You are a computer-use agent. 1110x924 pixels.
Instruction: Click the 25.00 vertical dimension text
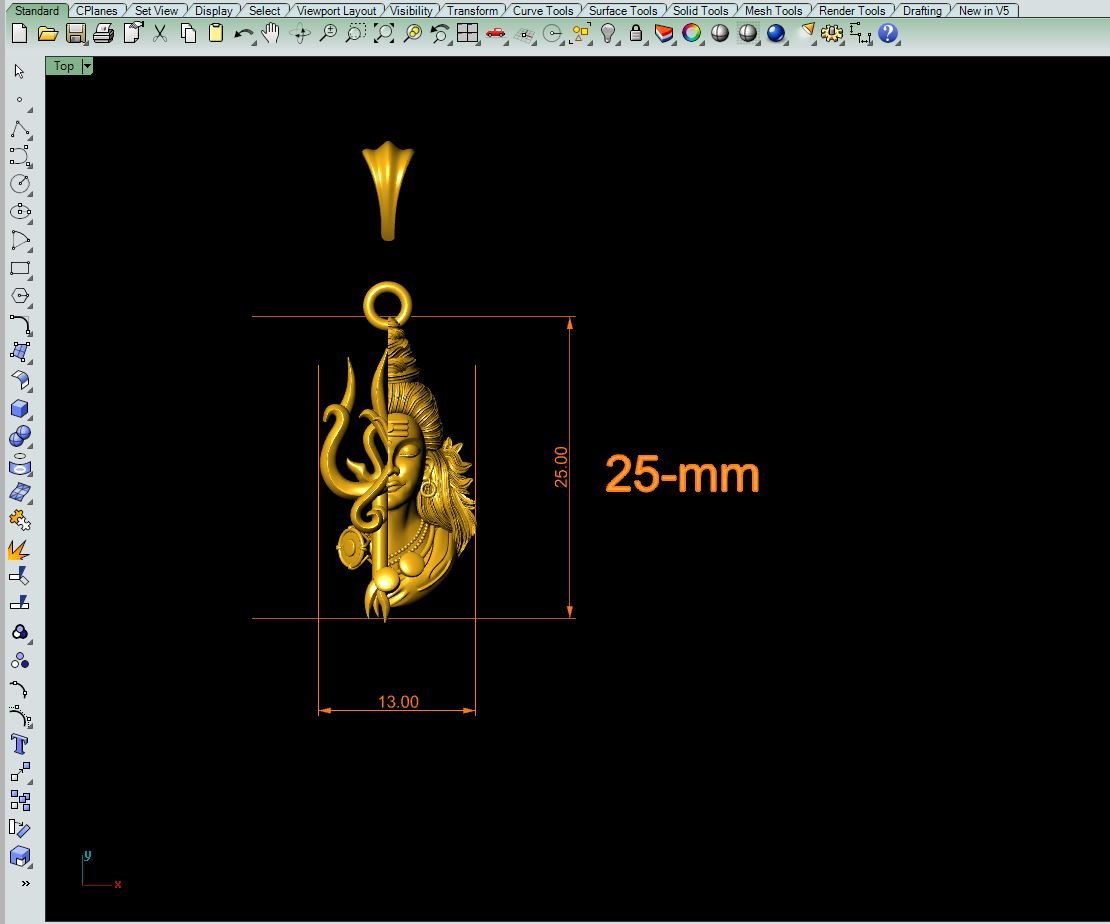click(x=561, y=467)
